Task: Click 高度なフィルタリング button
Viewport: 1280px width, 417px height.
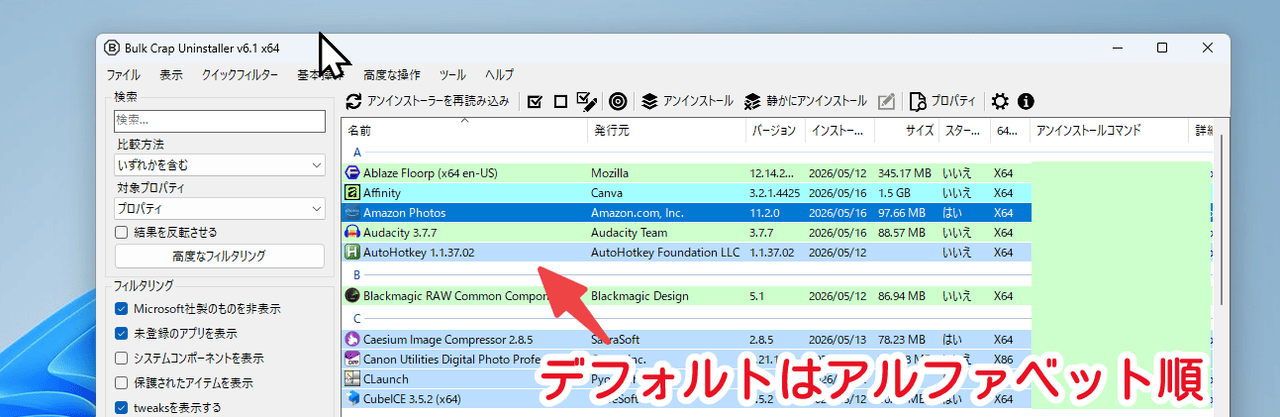Action: tap(220, 256)
